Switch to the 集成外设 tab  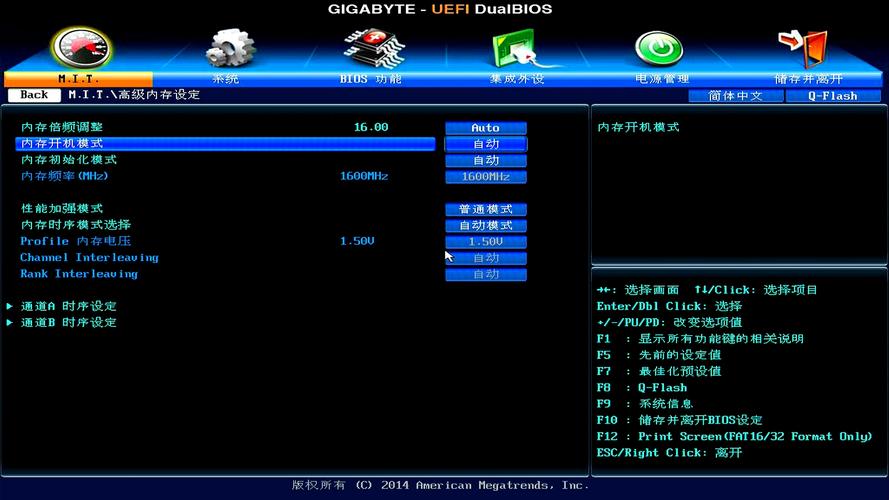(x=517, y=79)
